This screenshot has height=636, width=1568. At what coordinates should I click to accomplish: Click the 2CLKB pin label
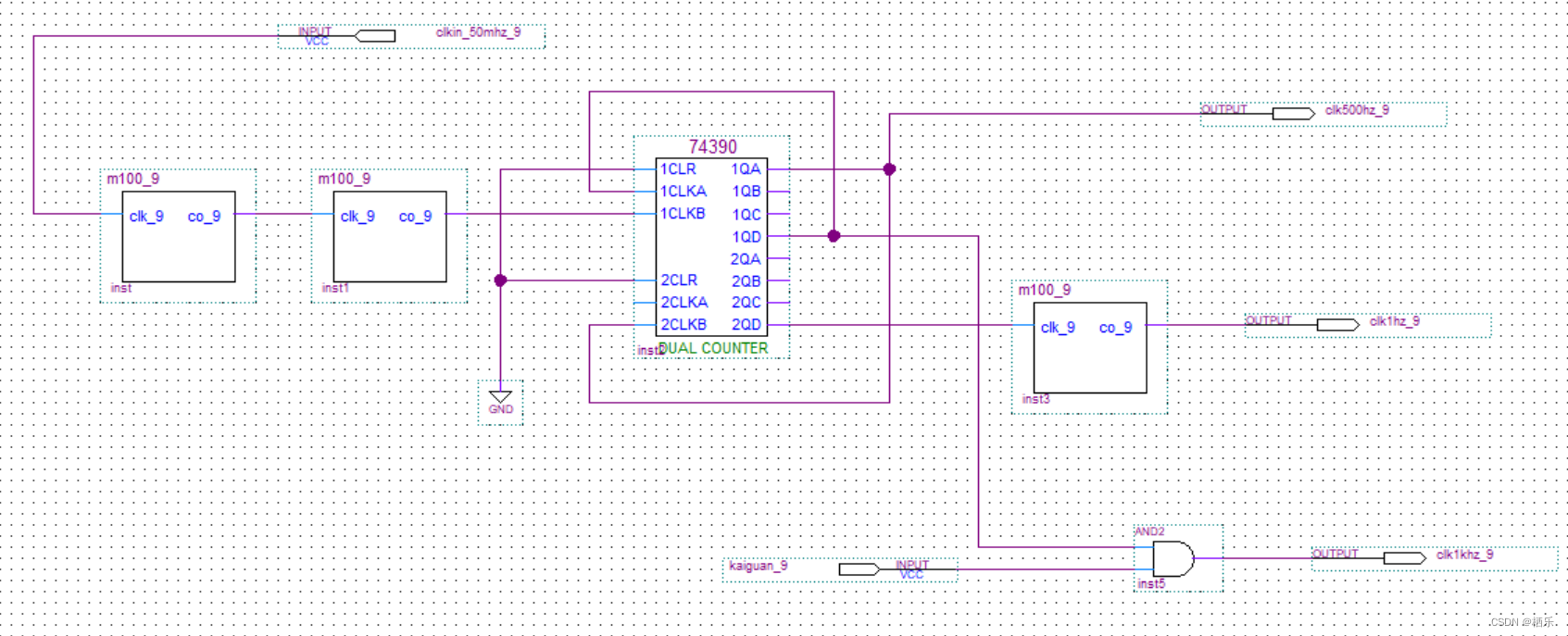(x=684, y=325)
